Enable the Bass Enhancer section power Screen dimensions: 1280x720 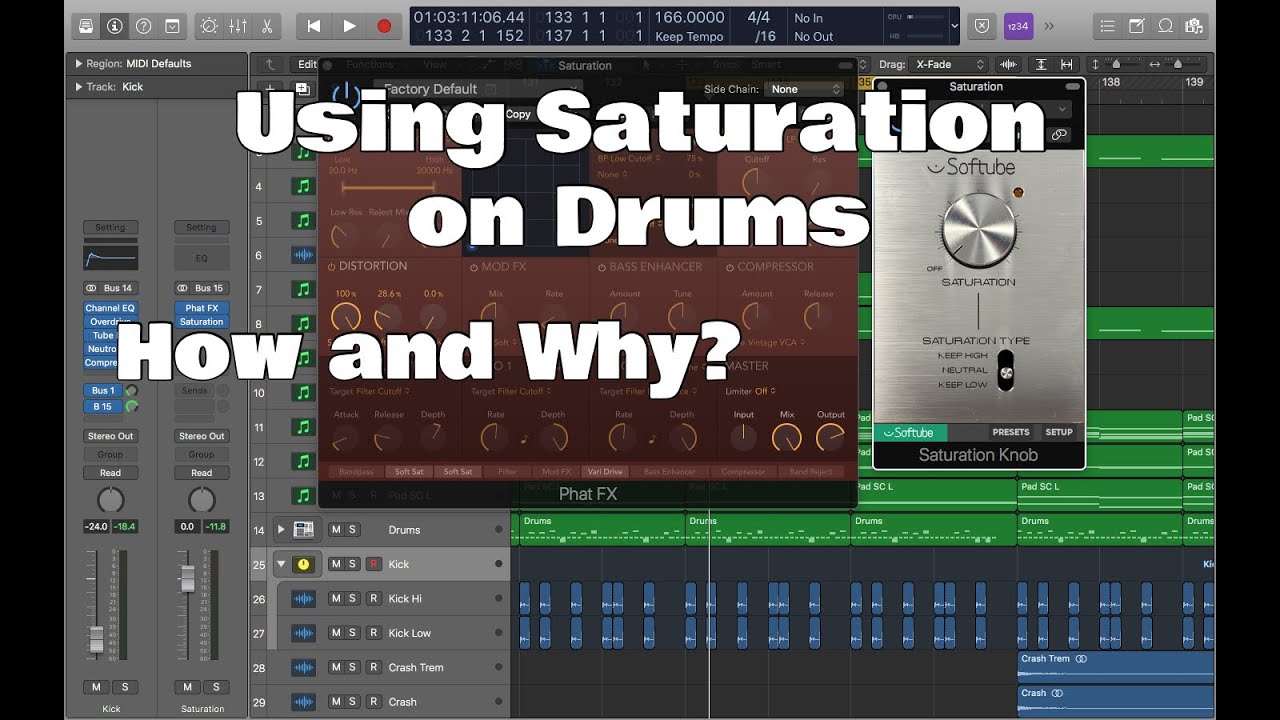click(602, 267)
